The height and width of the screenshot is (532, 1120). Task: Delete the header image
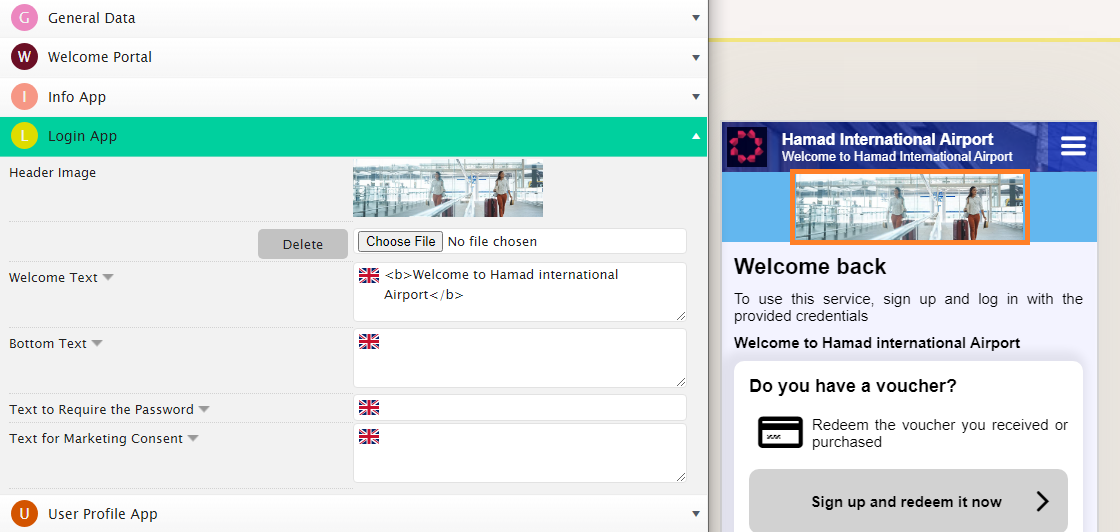point(303,244)
